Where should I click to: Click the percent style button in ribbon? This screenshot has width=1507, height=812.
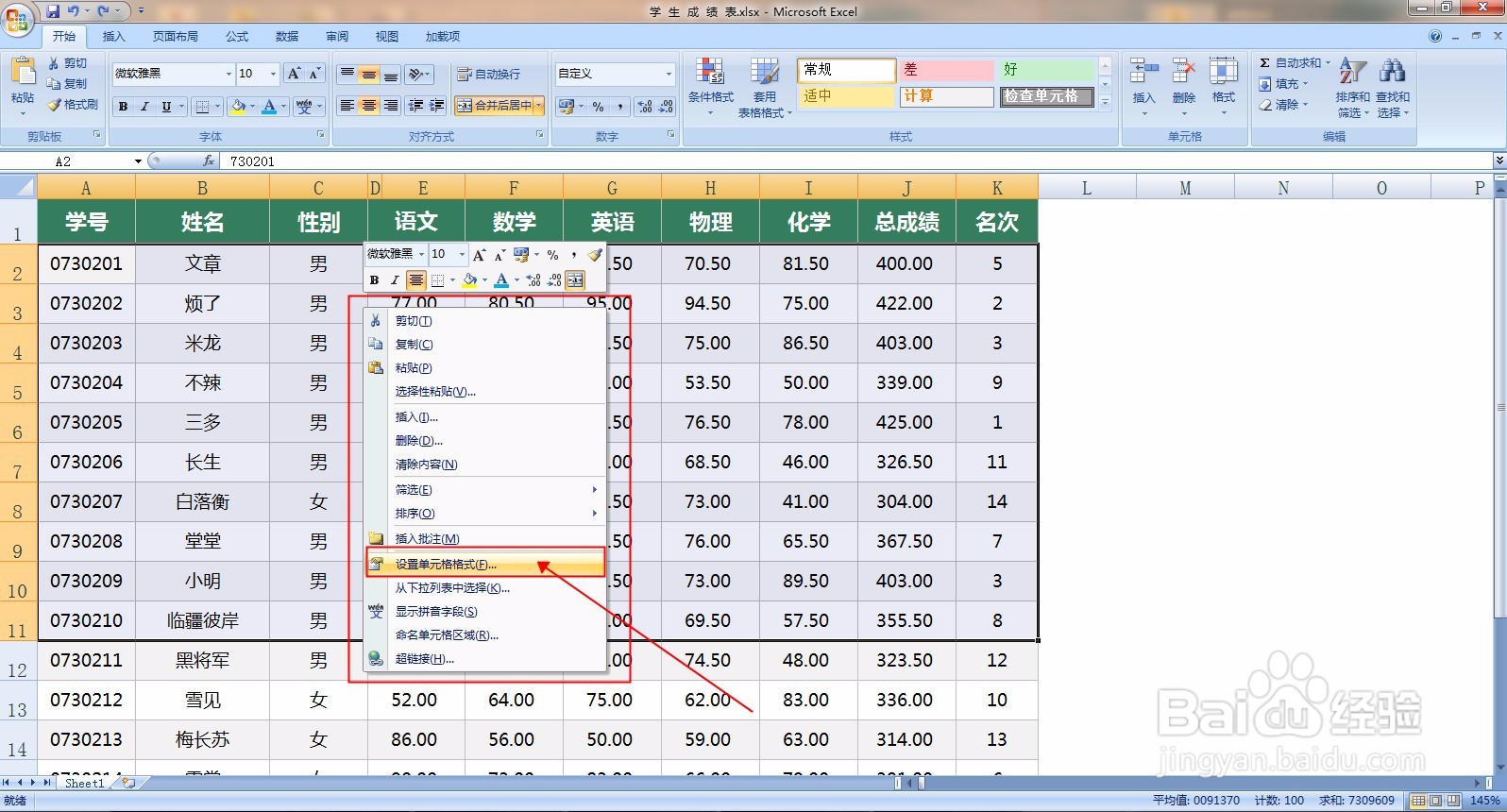[x=598, y=107]
